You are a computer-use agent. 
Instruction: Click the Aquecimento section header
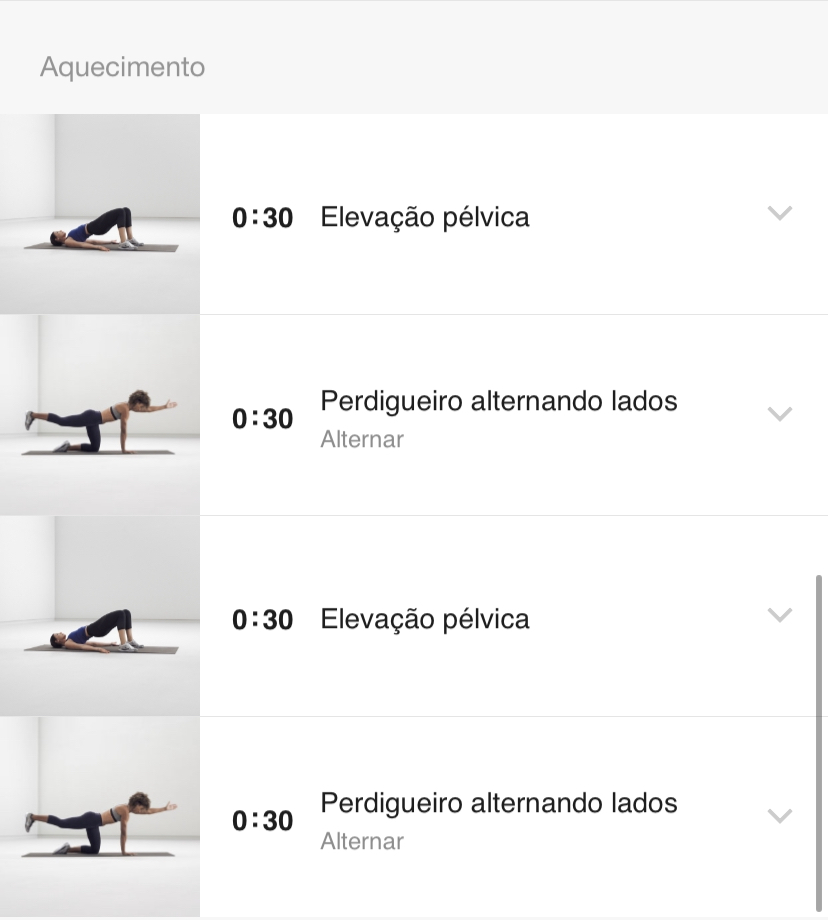123,67
